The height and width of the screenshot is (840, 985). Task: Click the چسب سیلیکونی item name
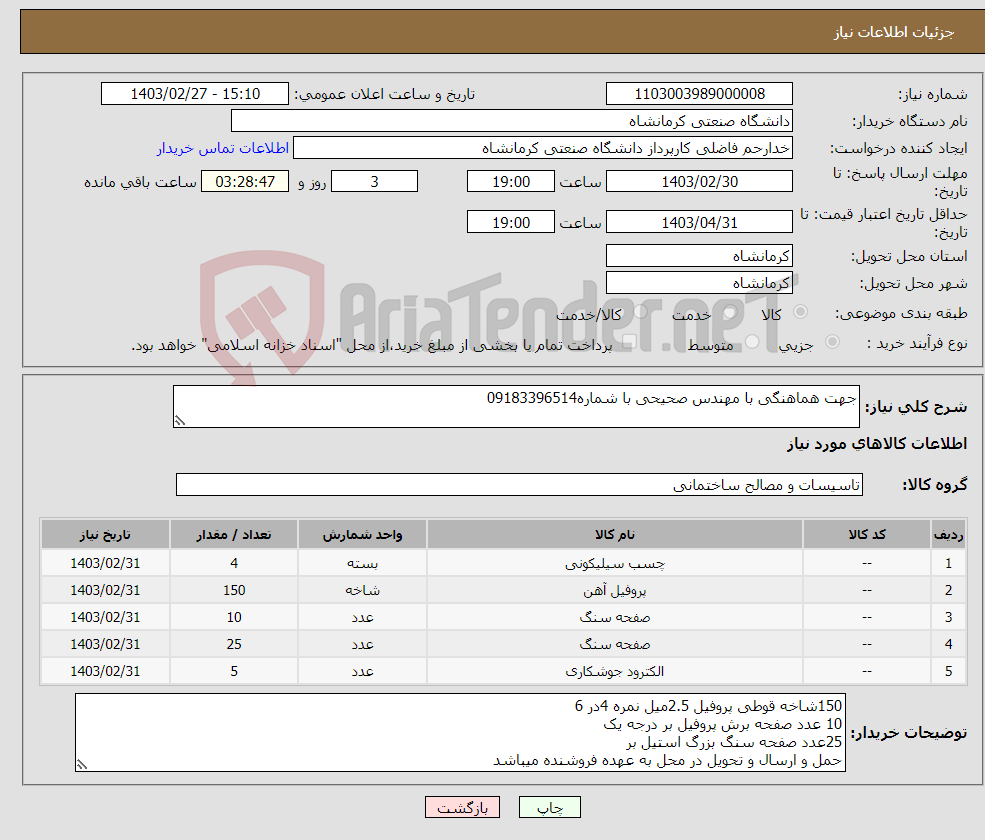pos(614,564)
